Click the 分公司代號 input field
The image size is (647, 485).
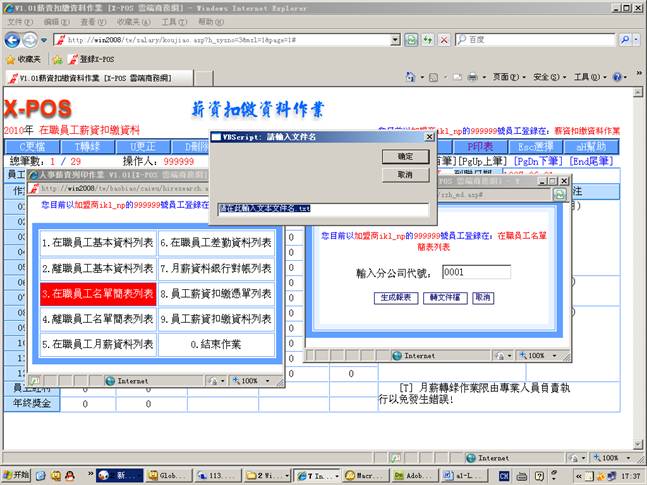[476, 272]
